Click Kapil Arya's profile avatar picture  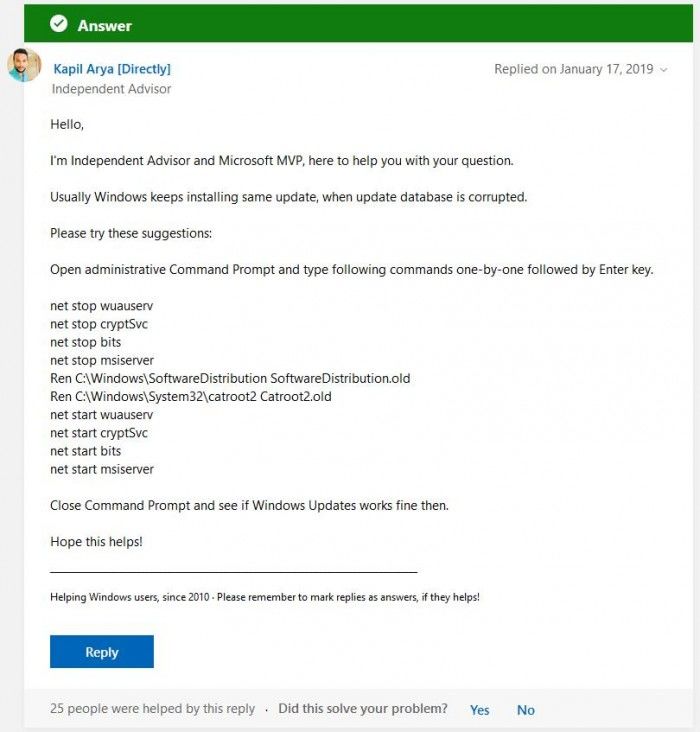pyautogui.click(x=24, y=66)
